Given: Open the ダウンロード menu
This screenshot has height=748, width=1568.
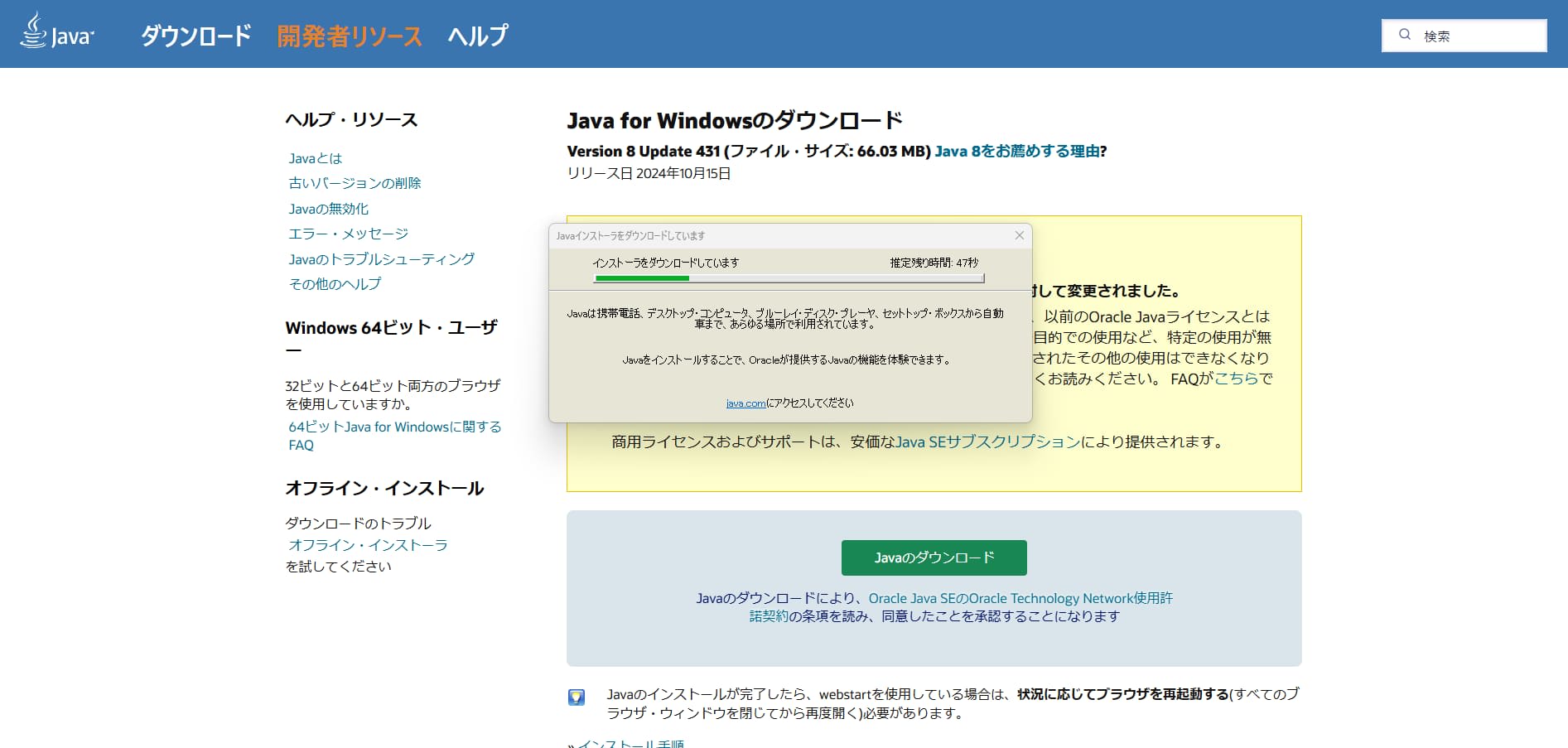Looking at the screenshot, I should click(x=196, y=36).
